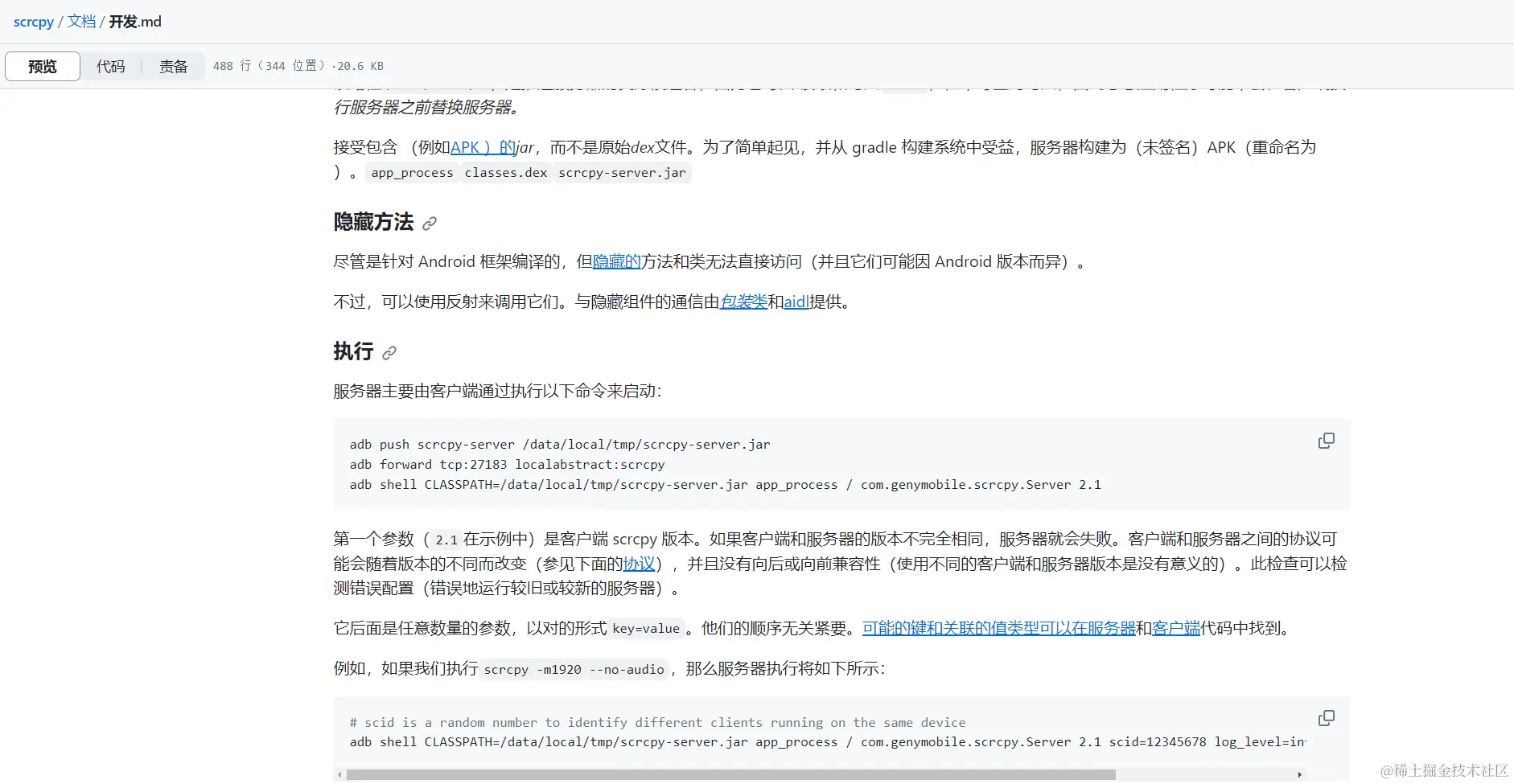Open the aidl hyperlink
Screen dimensions: 1514x784
796,302
